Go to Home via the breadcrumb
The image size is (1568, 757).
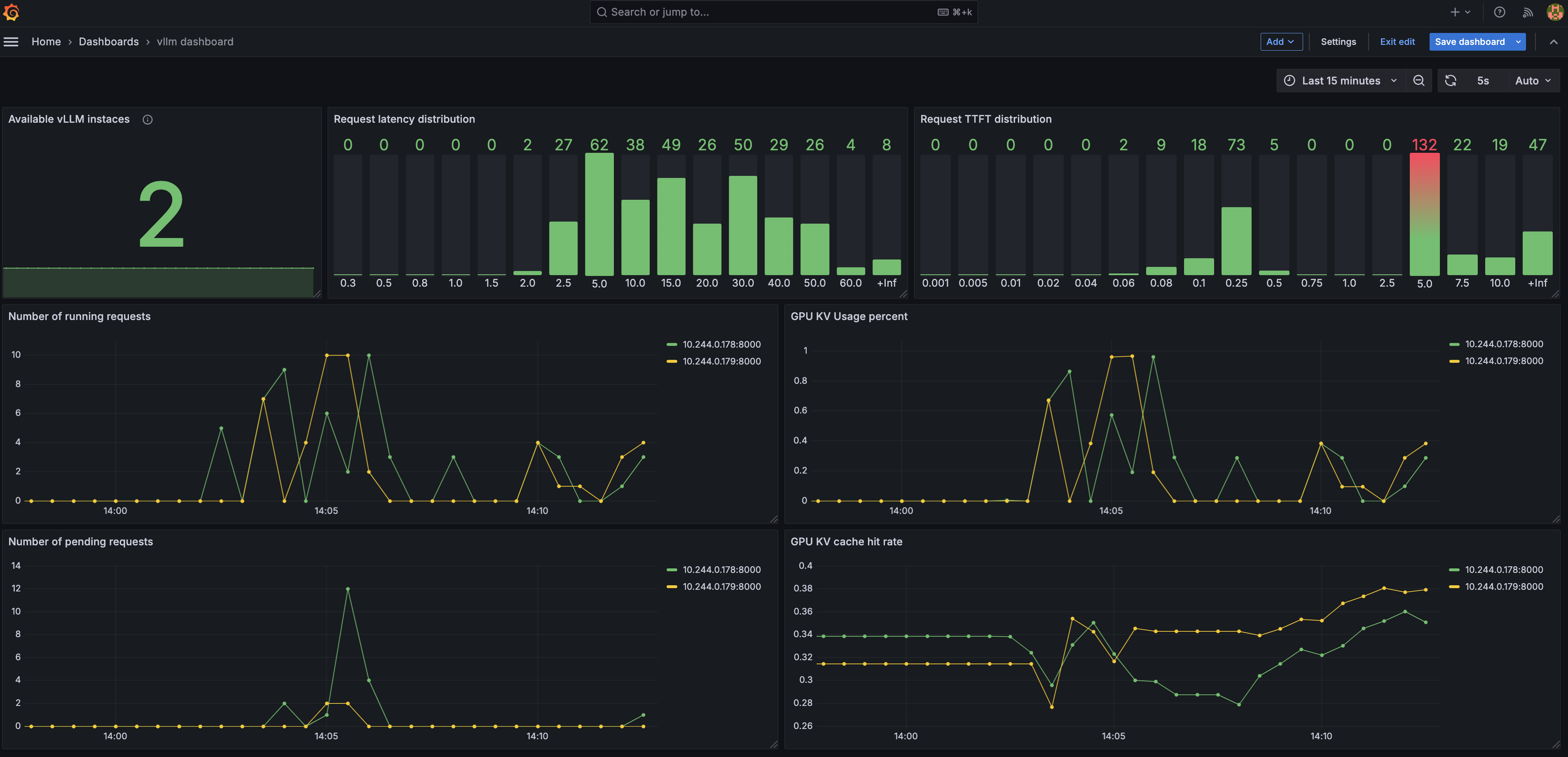[x=46, y=41]
